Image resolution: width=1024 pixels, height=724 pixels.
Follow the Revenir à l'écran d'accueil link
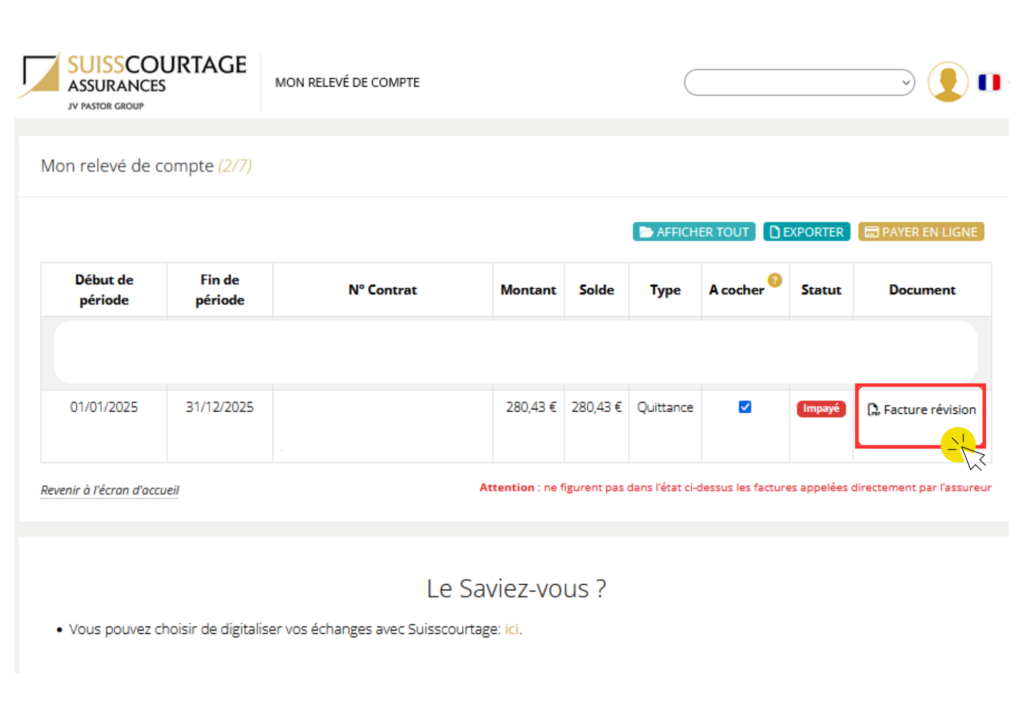click(x=110, y=490)
